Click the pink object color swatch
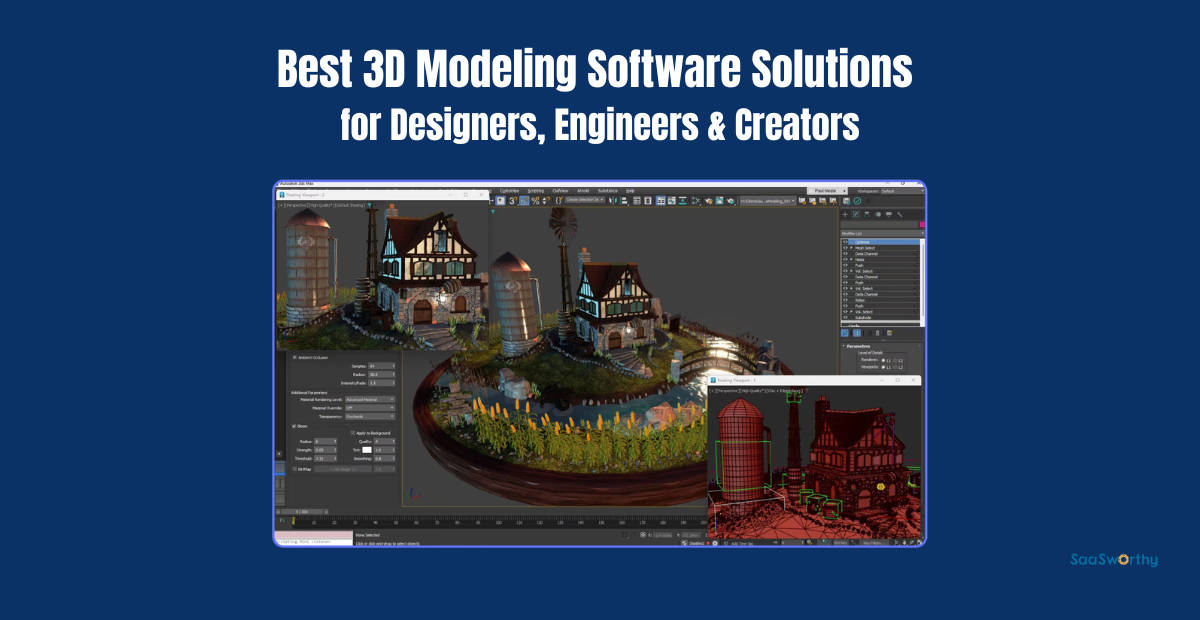This screenshot has width=1200, height=620. coord(922,224)
